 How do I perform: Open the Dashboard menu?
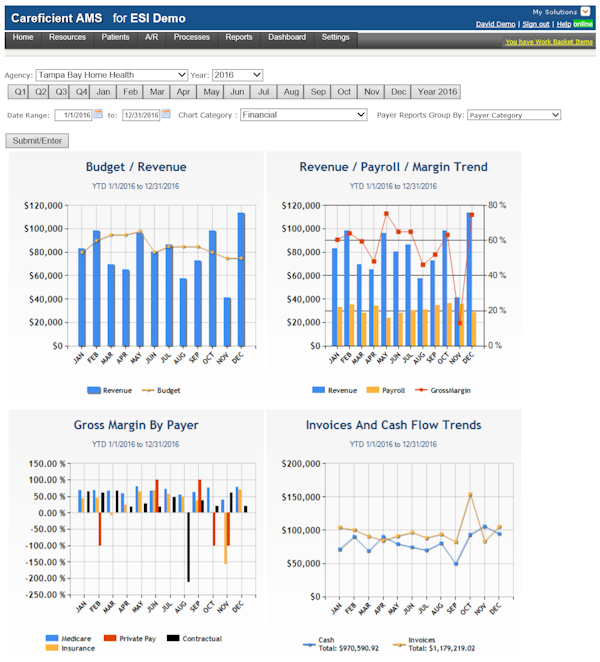(287, 37)
